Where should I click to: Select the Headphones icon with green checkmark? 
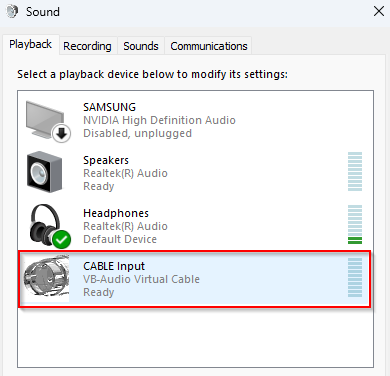49,226
